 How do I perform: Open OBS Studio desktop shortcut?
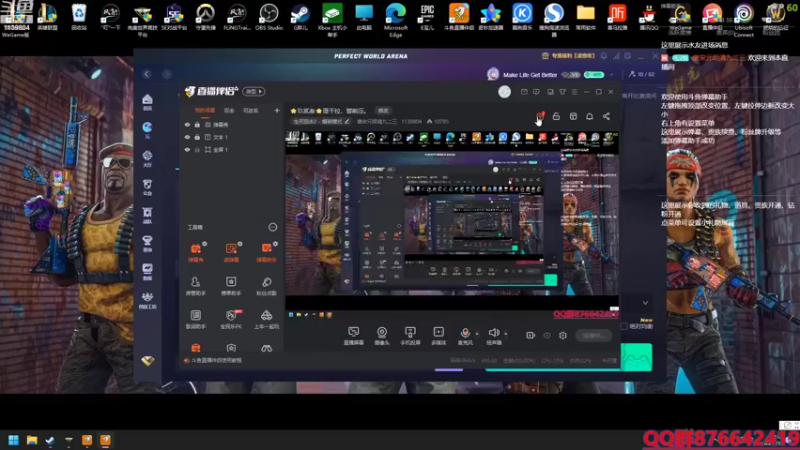point(268,17)
